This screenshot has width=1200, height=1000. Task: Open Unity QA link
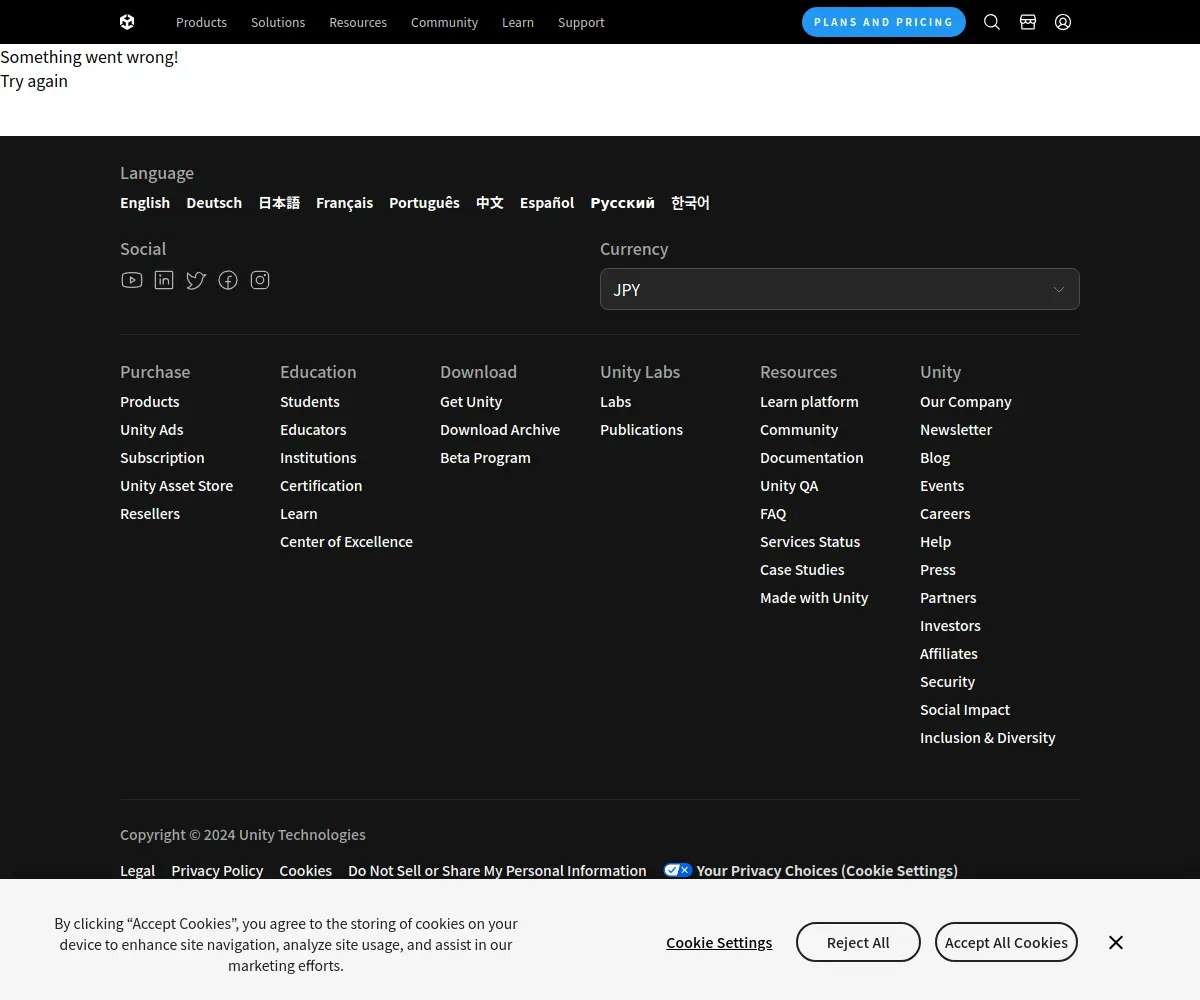(x=789, y=485)
